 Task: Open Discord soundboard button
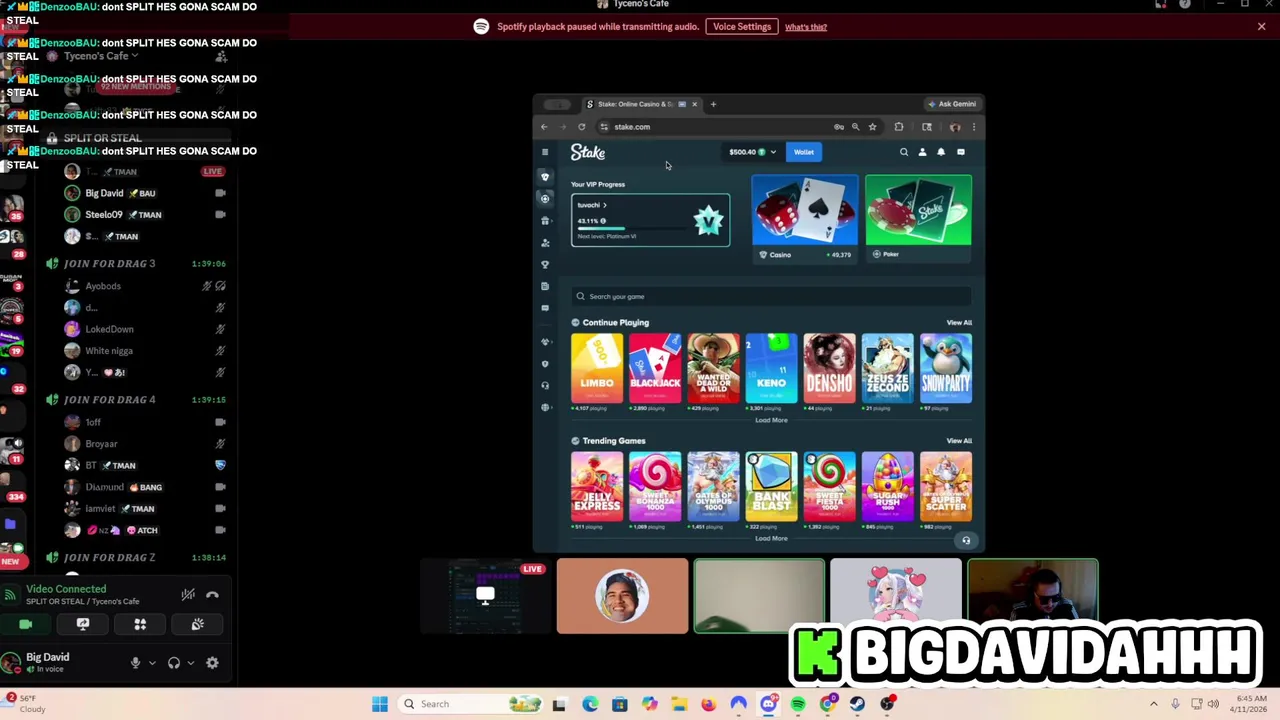tap(198, 624)
